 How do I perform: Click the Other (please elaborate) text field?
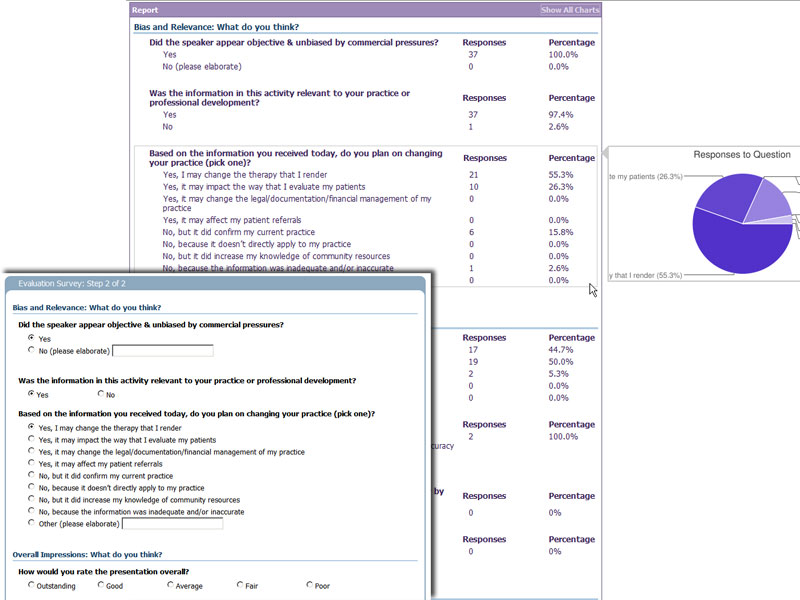tap(172, 523)
